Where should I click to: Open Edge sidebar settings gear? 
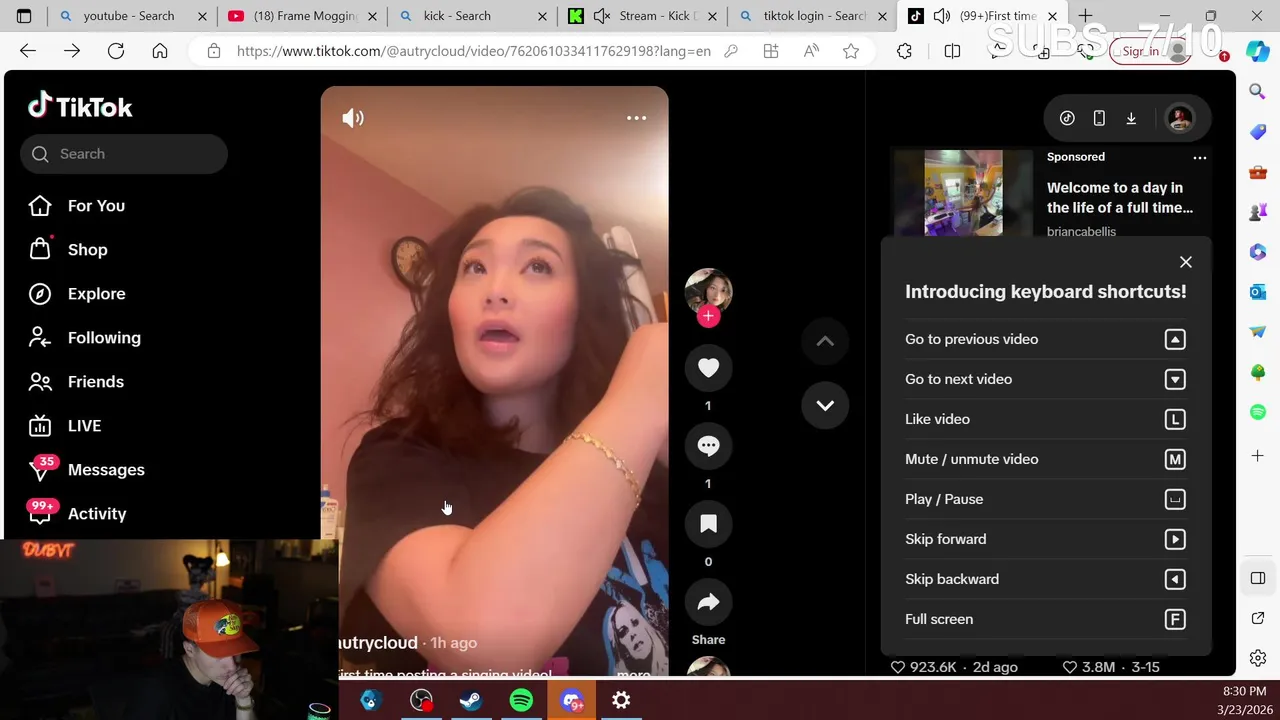coord(1258,658)
